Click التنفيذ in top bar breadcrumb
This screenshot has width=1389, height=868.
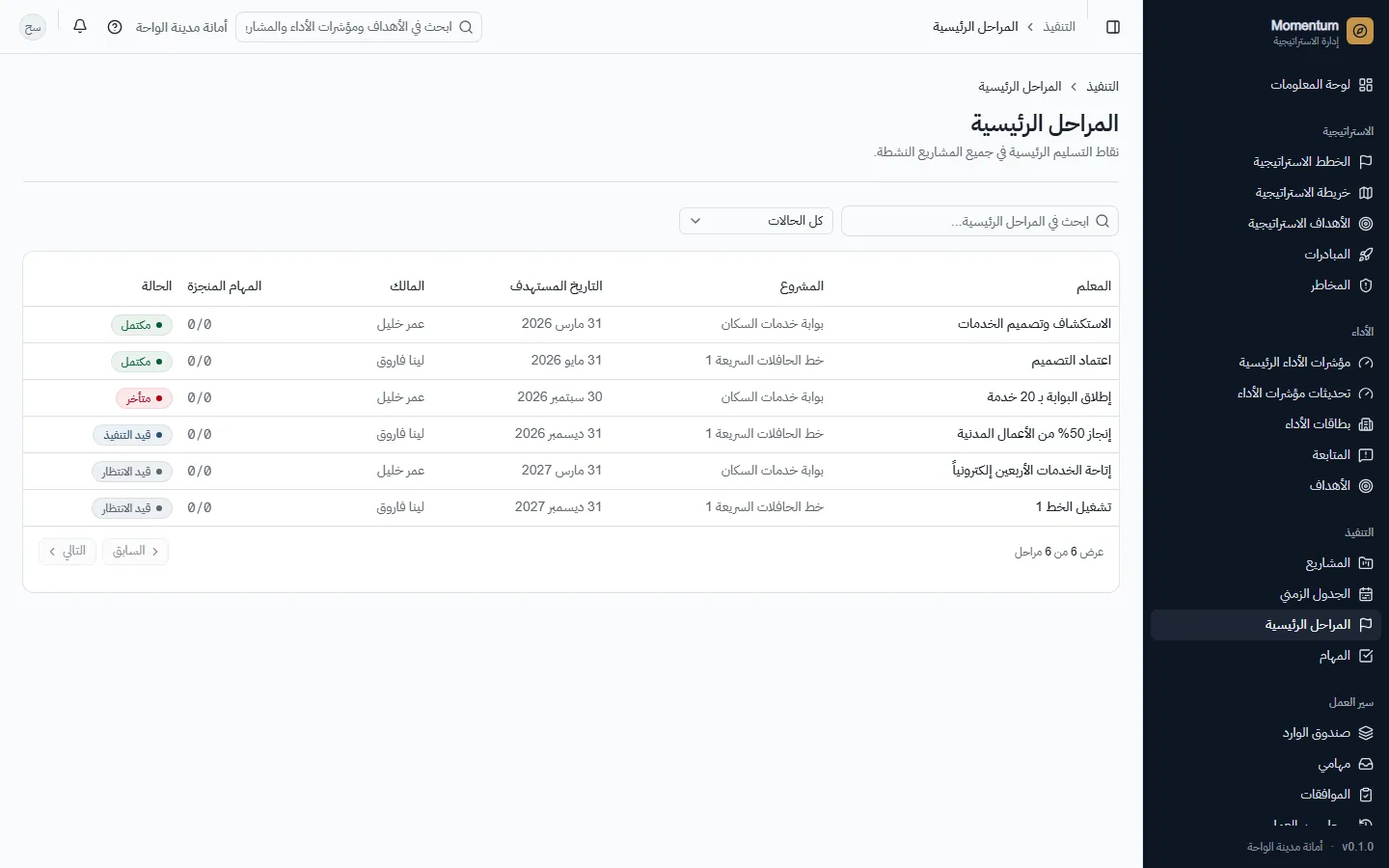[1059, 27]
